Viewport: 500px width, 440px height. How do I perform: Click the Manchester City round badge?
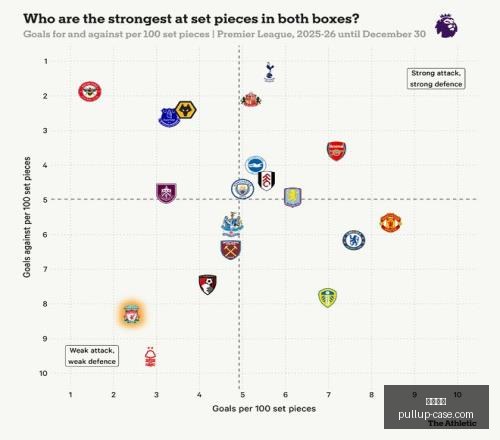point(243,189)
